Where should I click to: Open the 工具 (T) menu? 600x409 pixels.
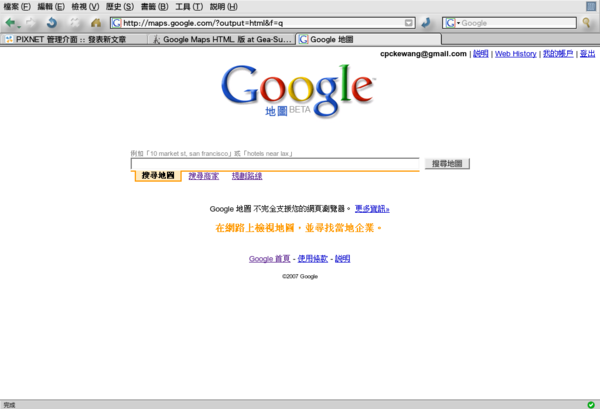tap(189, 7)
